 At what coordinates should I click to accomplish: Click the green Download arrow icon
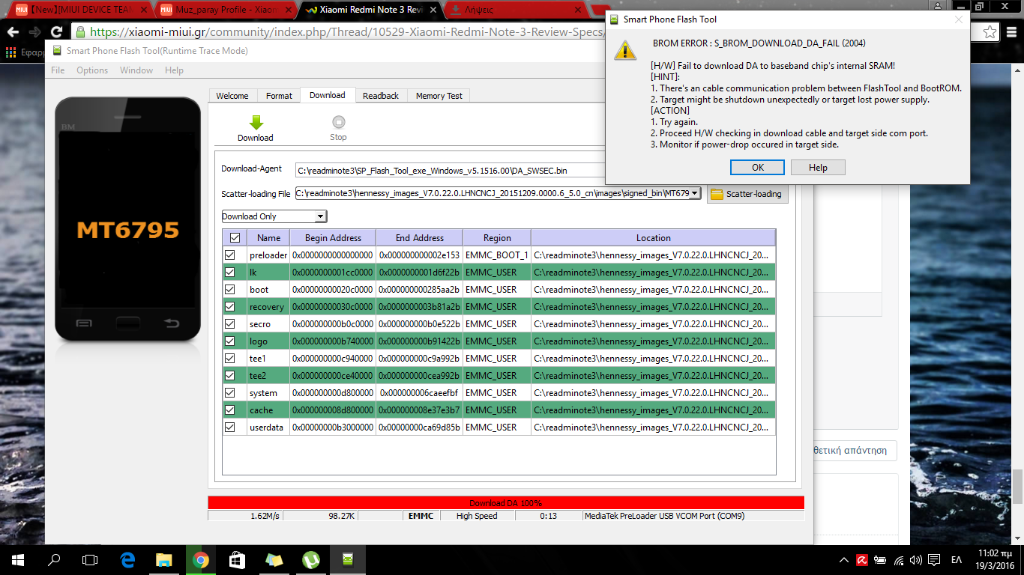click(x=255, y=123)
